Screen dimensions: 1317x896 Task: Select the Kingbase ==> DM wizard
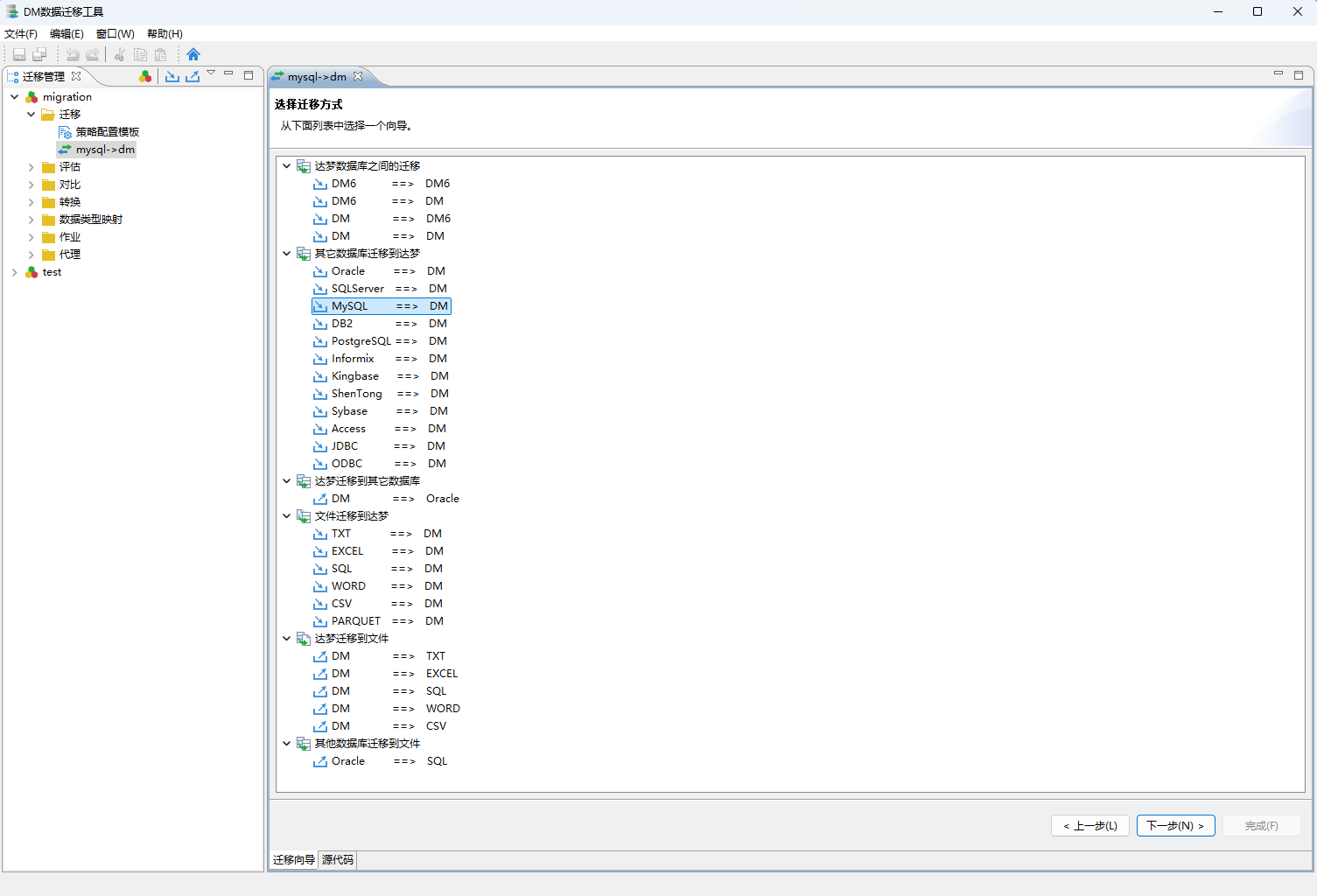(x=382, y=376)
